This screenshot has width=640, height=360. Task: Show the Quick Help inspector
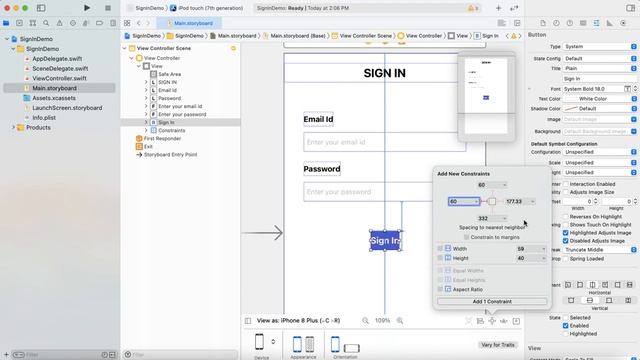point(569,23)
